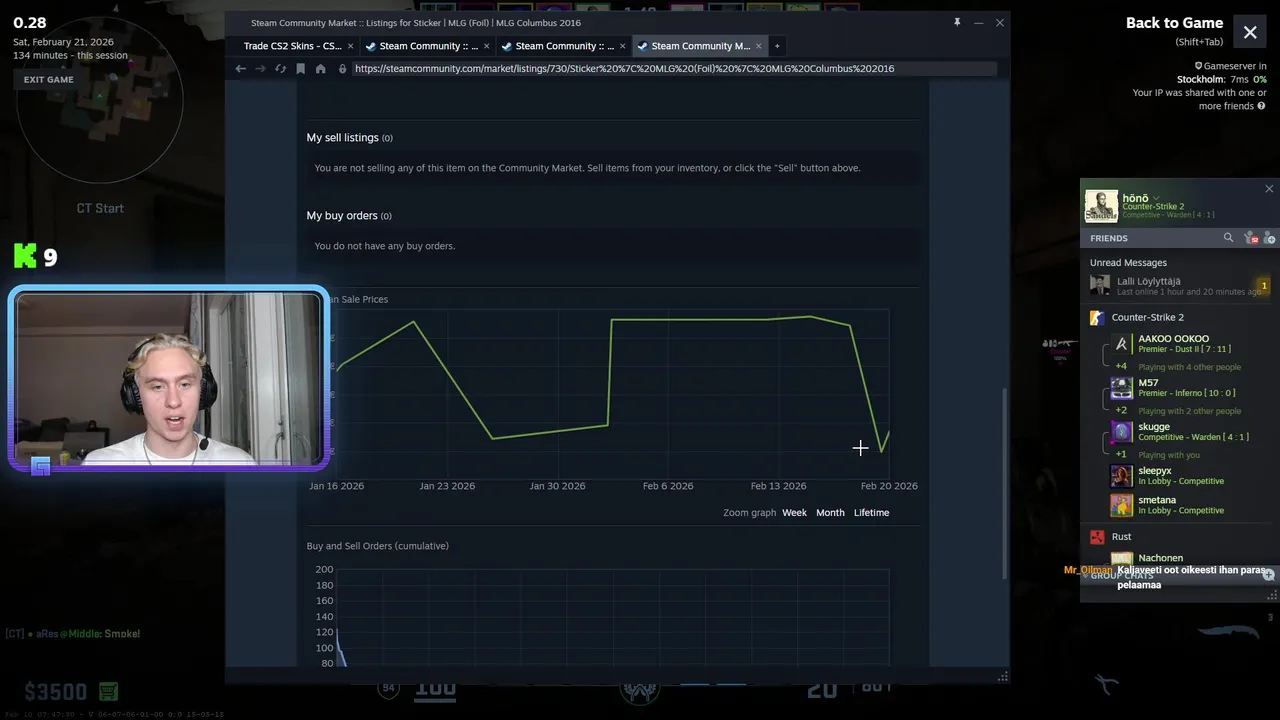Image resolution: width=1280 pixels, height=720 pixels.
Task: Expand +1 players with skugge
Action: point(1121,455)
